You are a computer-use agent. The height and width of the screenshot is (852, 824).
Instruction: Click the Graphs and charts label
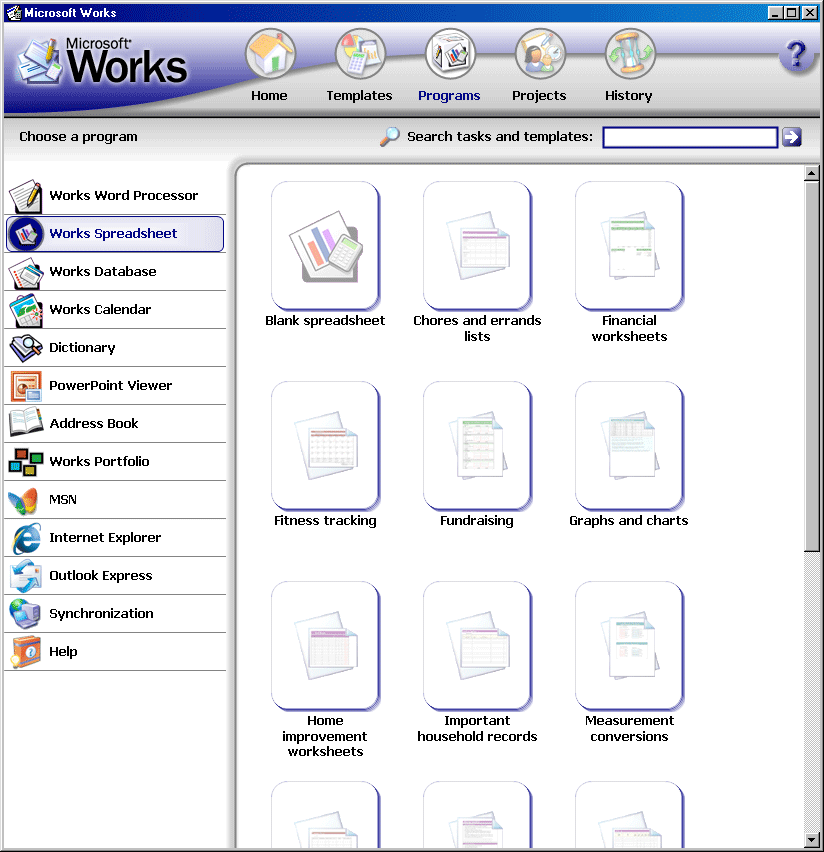(x=629, y=521)
